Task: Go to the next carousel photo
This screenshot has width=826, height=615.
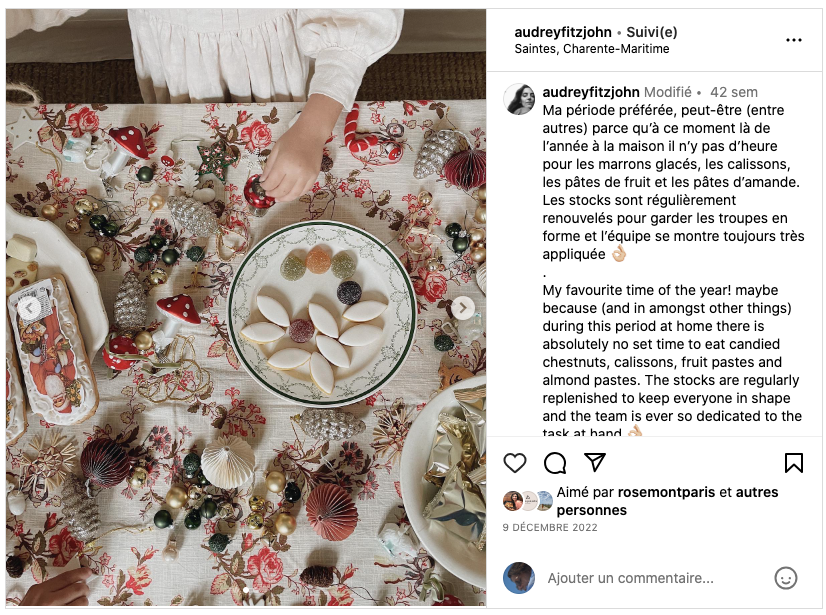Action: pyautogui.click(x=463, y=308)
